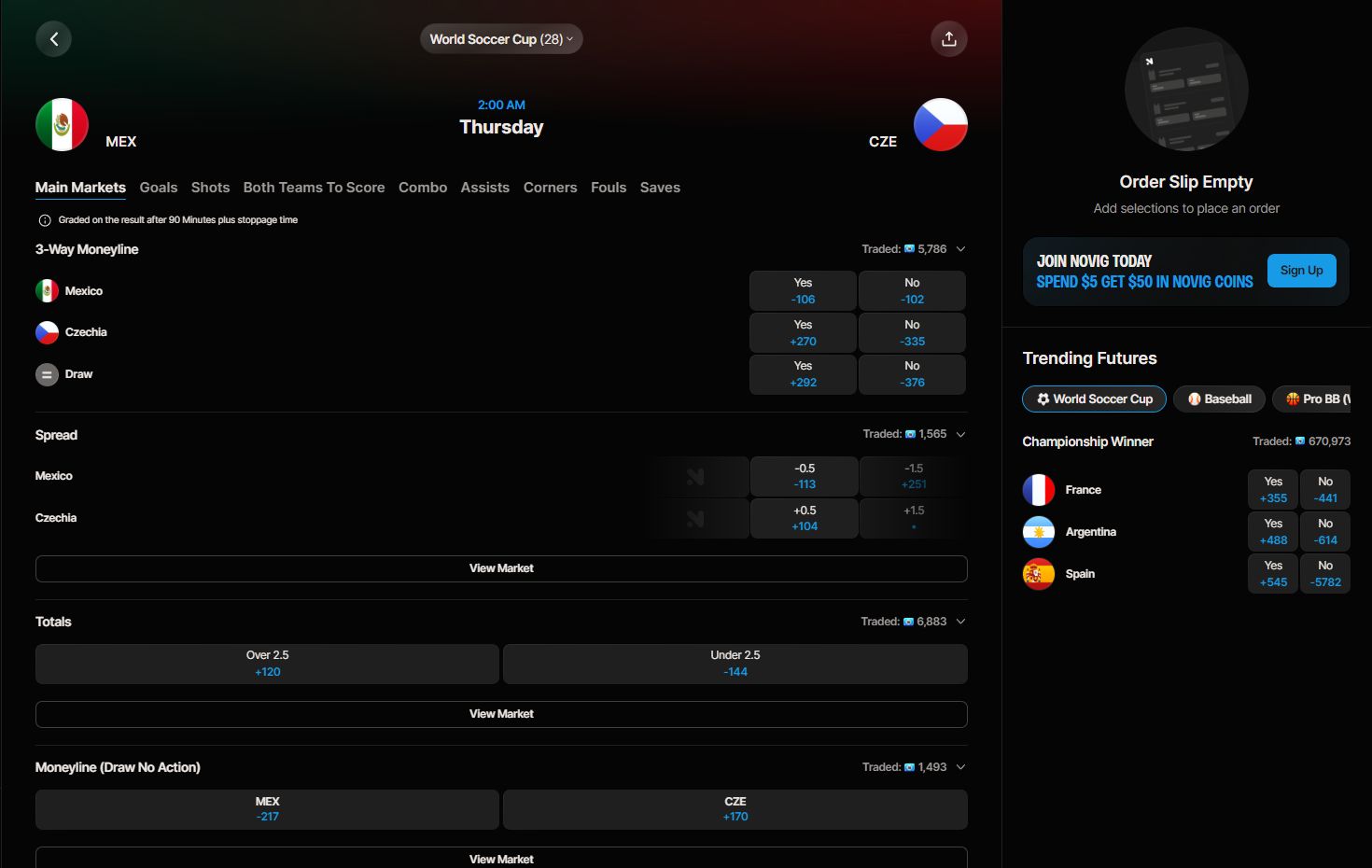Click the Draw equals icon
The image size is (1372, 868).
47,374
